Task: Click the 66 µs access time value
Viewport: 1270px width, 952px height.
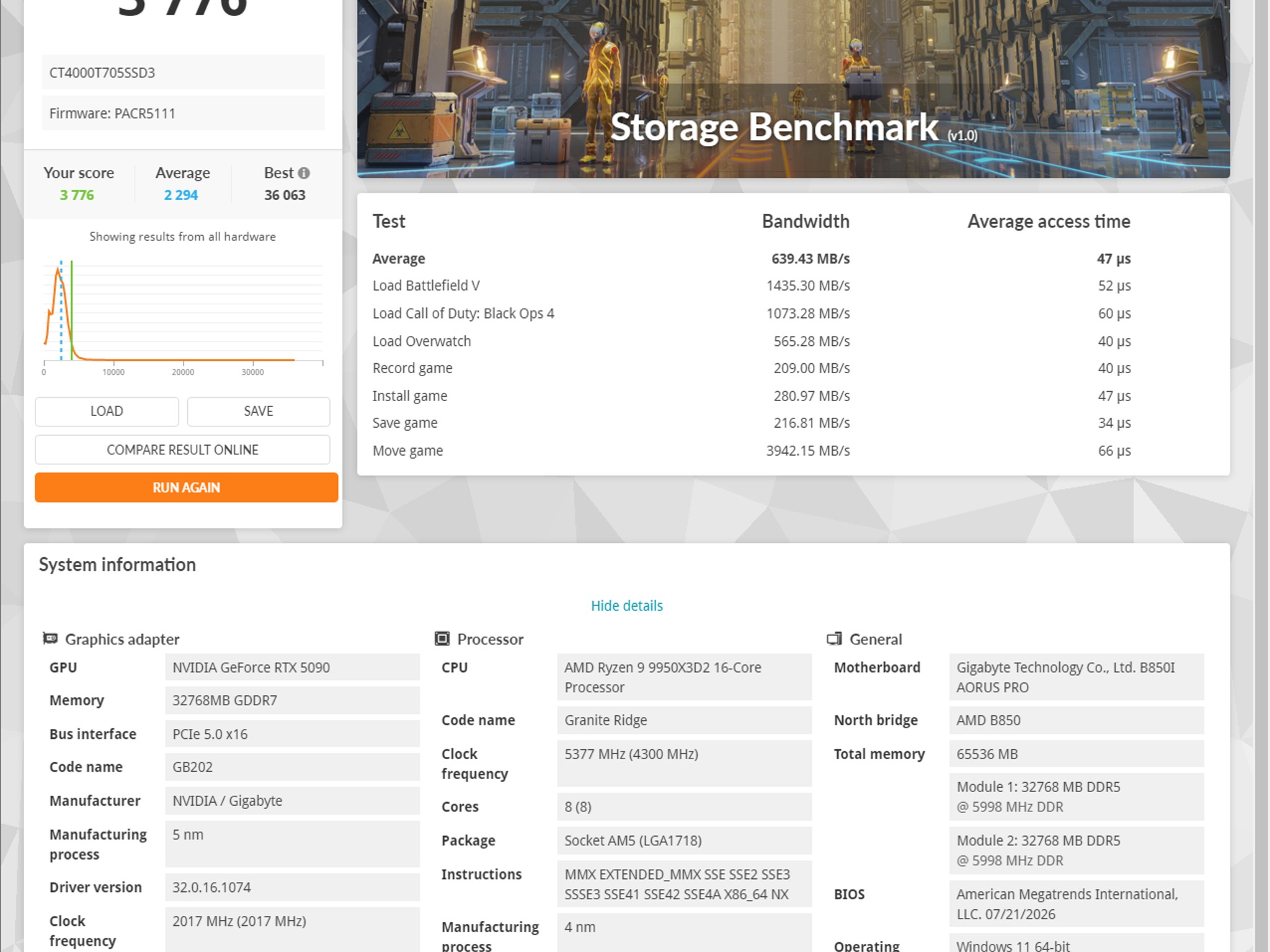Action: tap(1114, 451)
